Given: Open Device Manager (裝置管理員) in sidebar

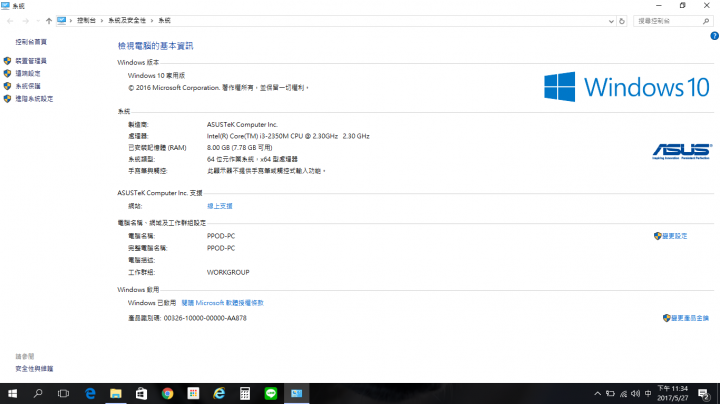Looking at the screenshot, I should pyautogui.click(x=31, y=61).
